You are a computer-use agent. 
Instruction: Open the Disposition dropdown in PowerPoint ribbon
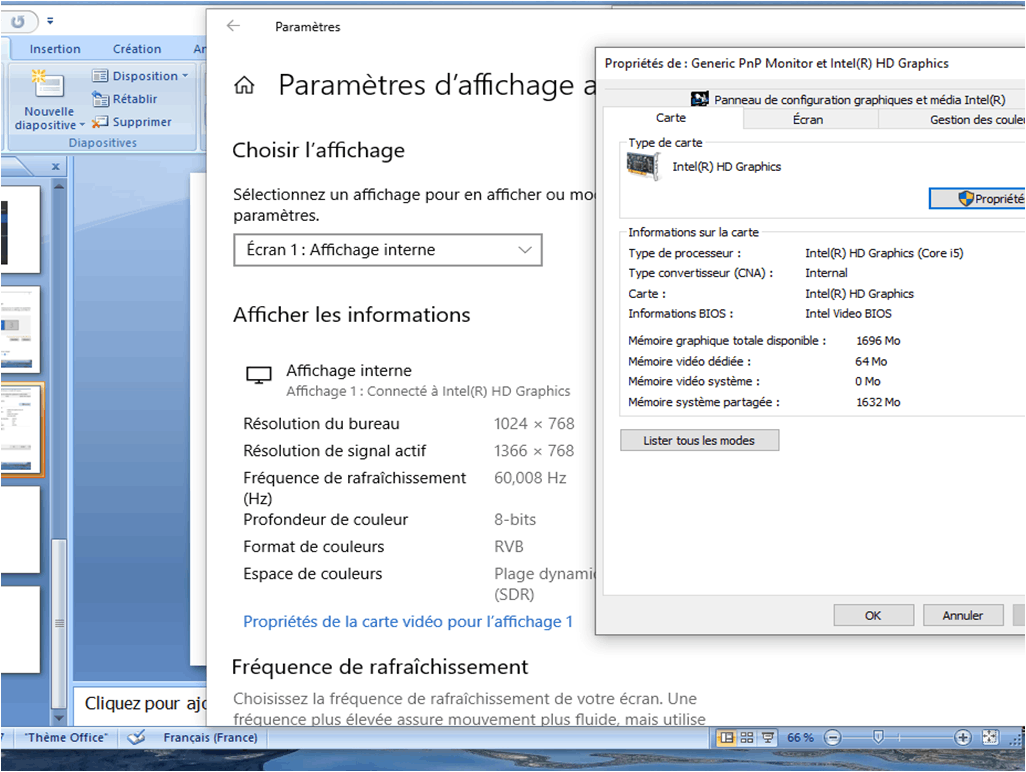(140, 76)
